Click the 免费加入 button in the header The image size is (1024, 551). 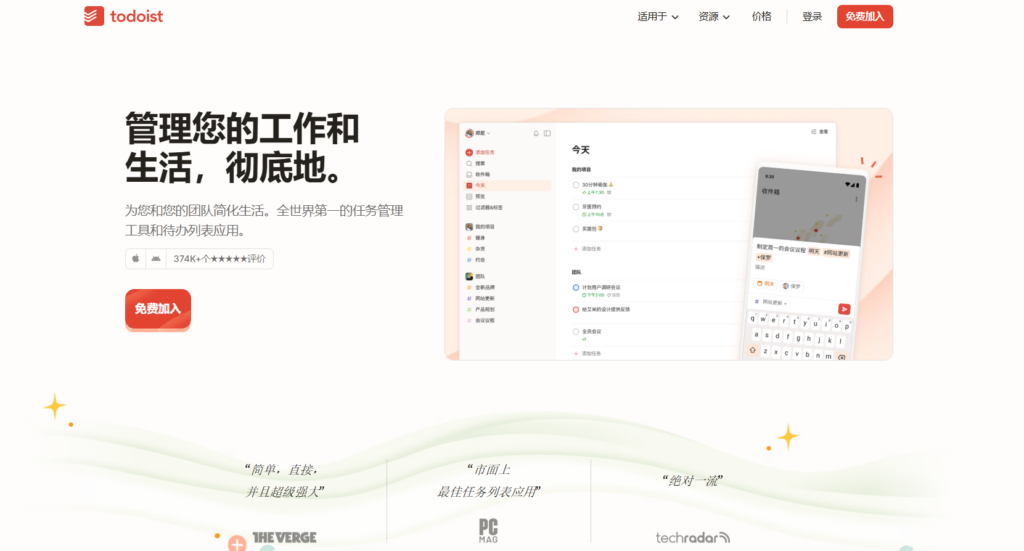[x=865, y=16]
